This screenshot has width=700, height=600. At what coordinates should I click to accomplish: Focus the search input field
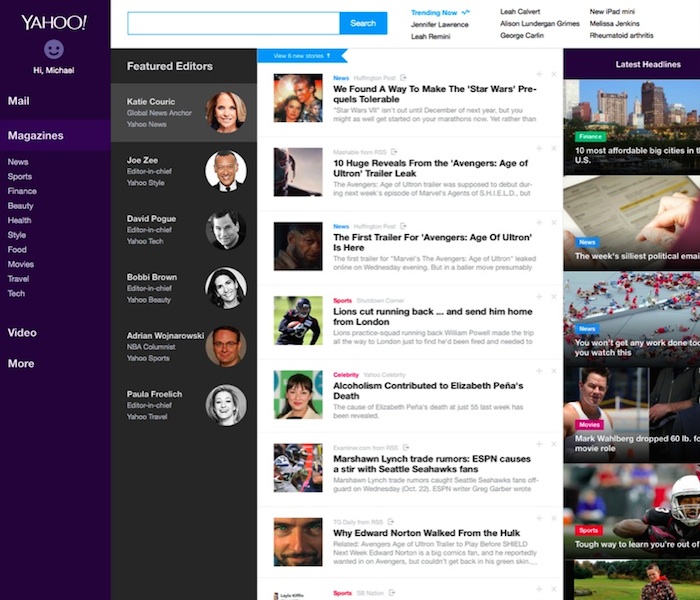tap(233, 23)
